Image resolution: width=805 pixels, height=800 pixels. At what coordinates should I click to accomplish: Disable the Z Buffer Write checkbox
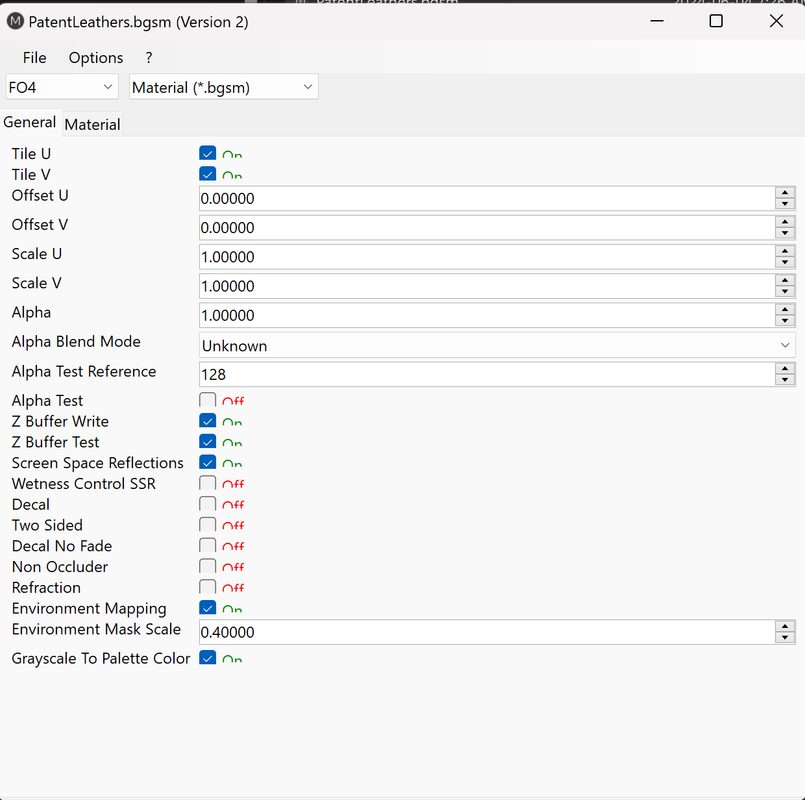(x=207, y=421)
